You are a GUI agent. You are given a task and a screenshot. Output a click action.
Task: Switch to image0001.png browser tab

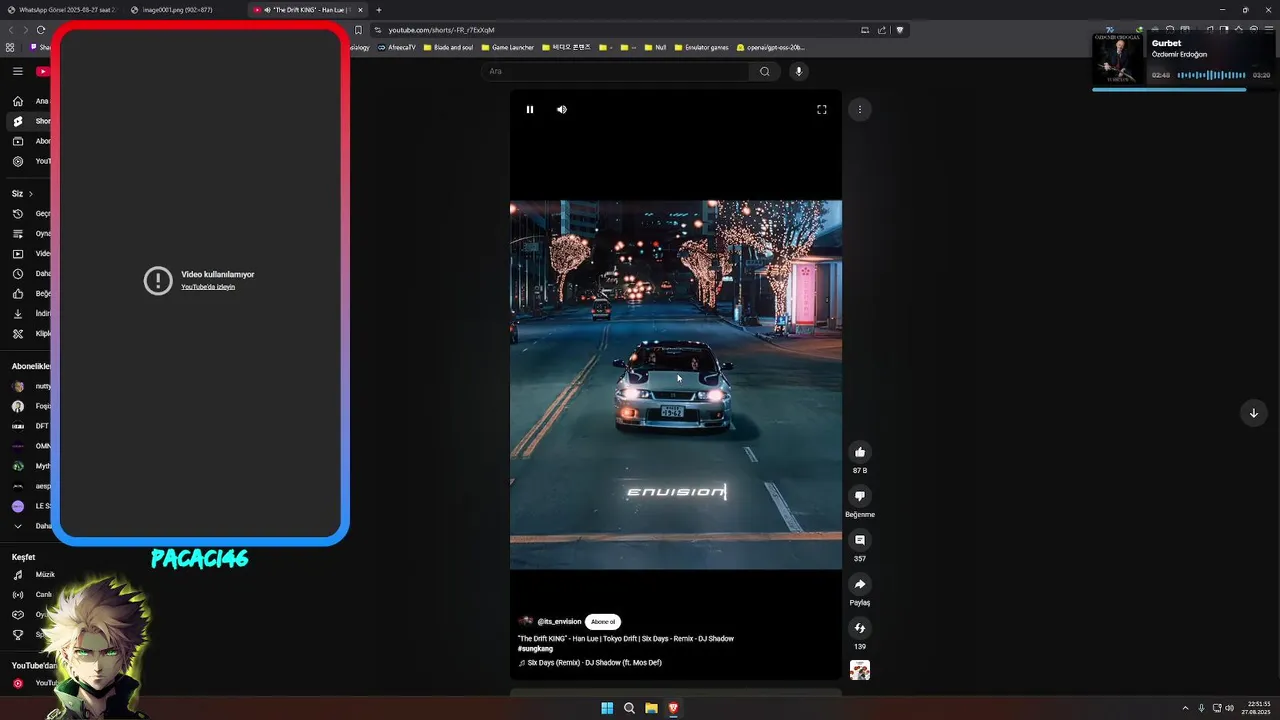click(178, 10)
